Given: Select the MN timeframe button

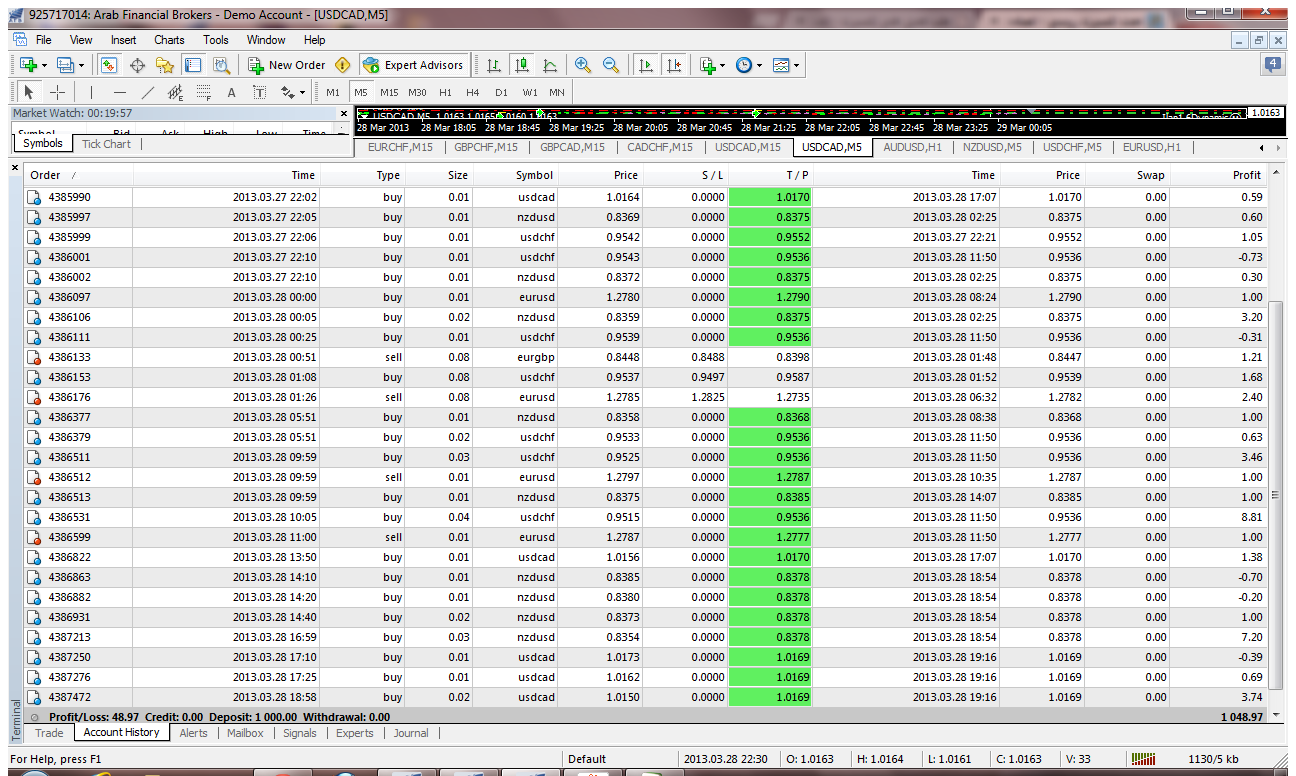Looking at the screenshot, I should [557, 92].
